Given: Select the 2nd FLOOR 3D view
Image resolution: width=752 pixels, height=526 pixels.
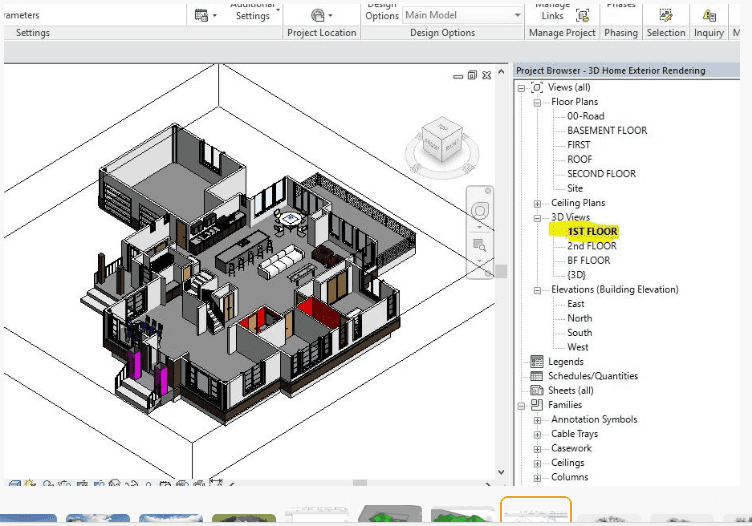Looking at the screenshot, I should click(591, 246).
